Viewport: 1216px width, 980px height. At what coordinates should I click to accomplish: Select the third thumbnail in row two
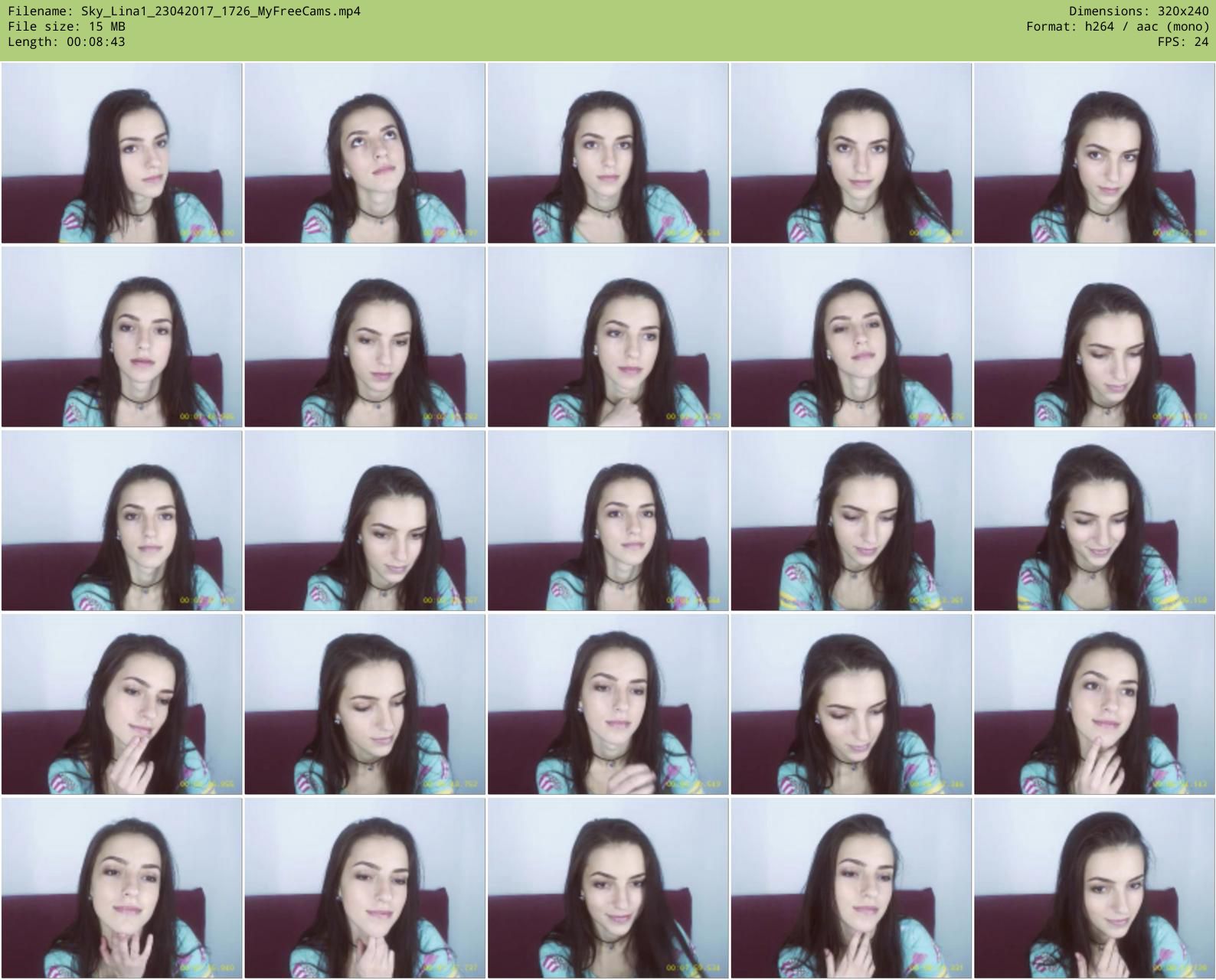pos(608,337)
